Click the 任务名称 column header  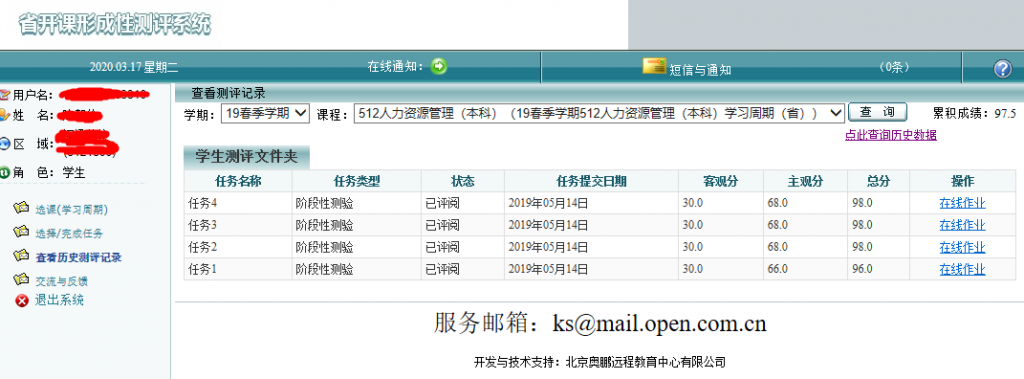pos(238,182)
